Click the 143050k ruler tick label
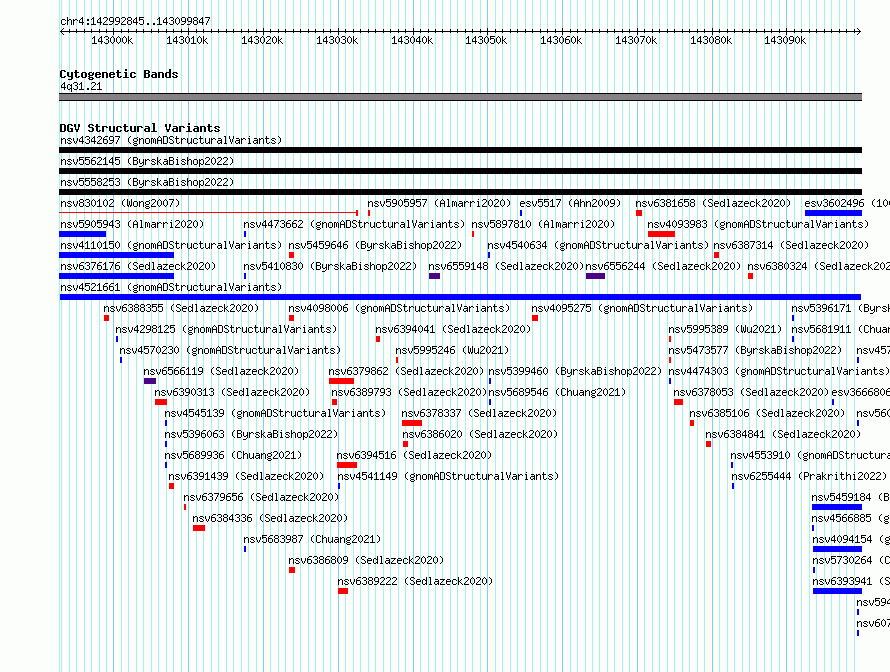890x672 pixels. [x=486, y=41]
